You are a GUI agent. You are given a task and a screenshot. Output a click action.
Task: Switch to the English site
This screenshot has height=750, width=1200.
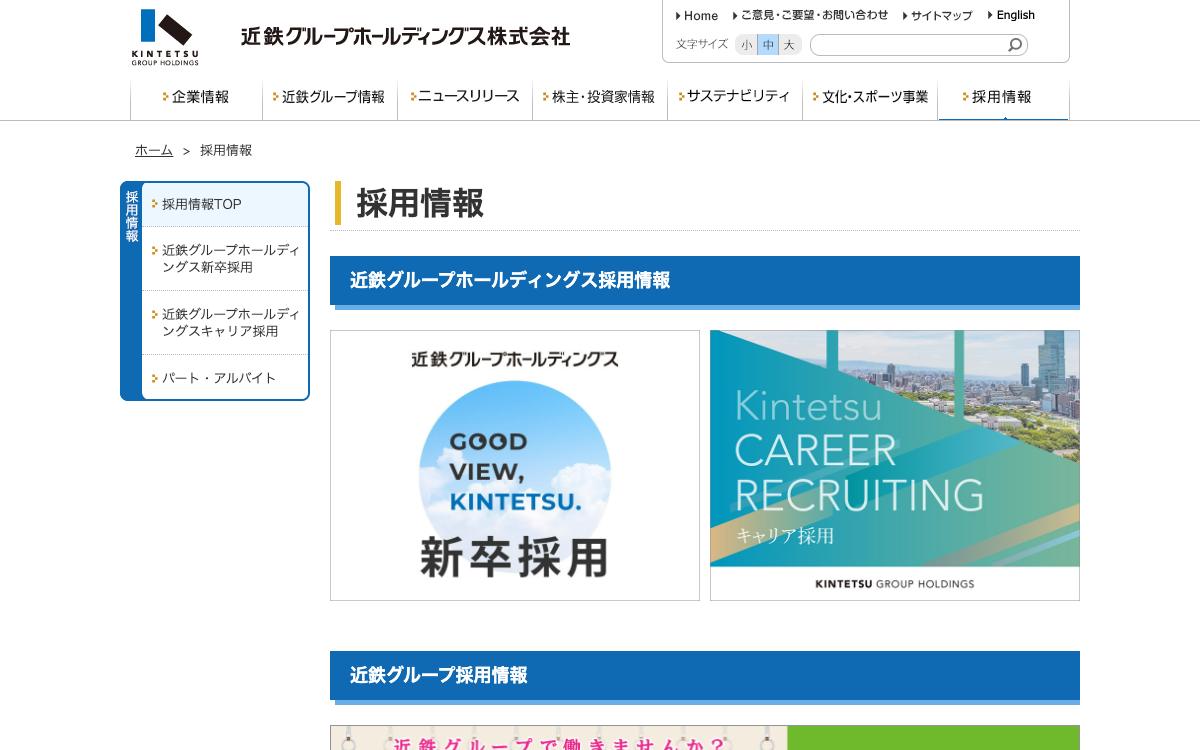[x=1011, y=15]
